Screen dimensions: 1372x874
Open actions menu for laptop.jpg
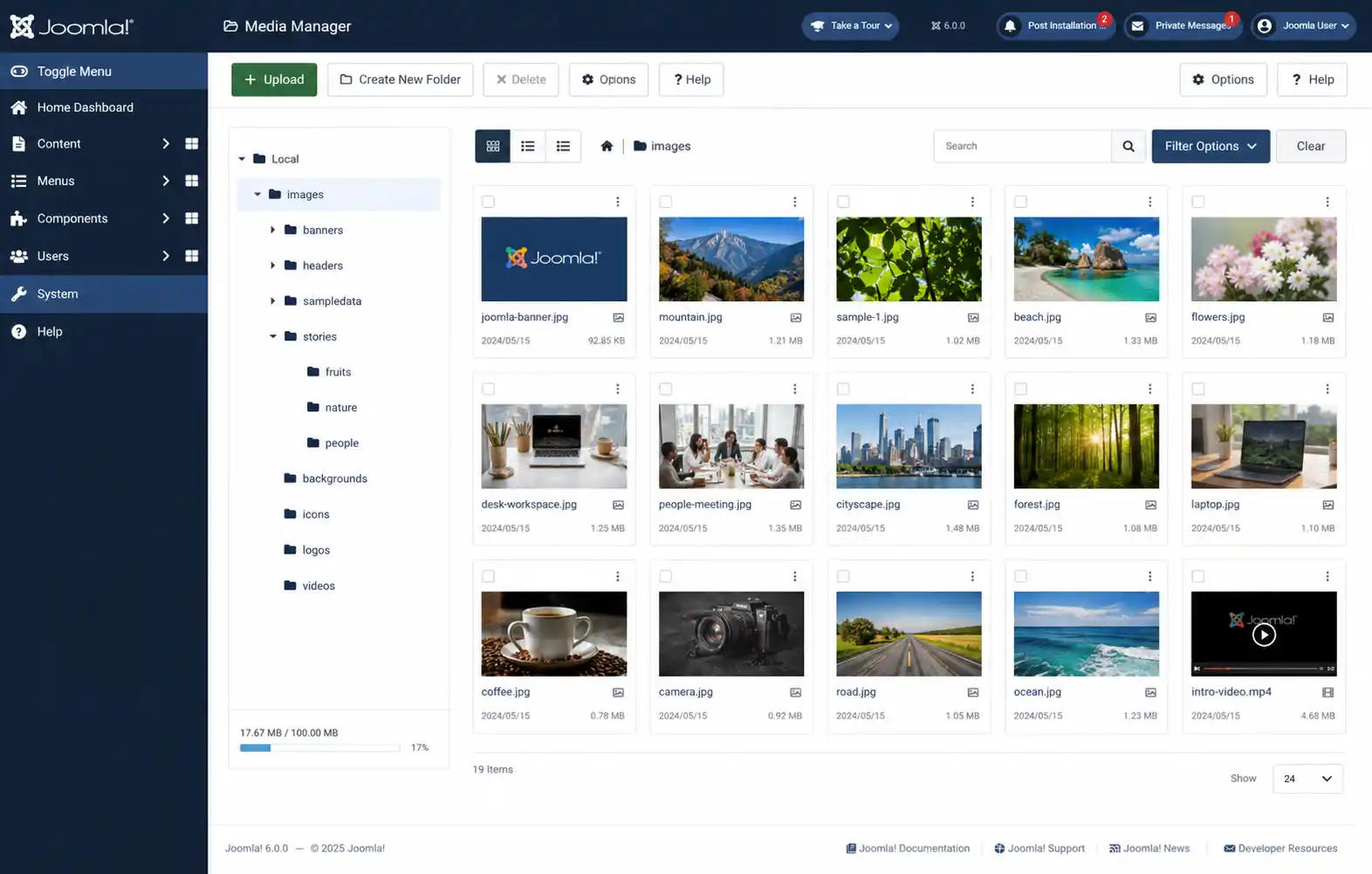click(x=1327, y=389)
